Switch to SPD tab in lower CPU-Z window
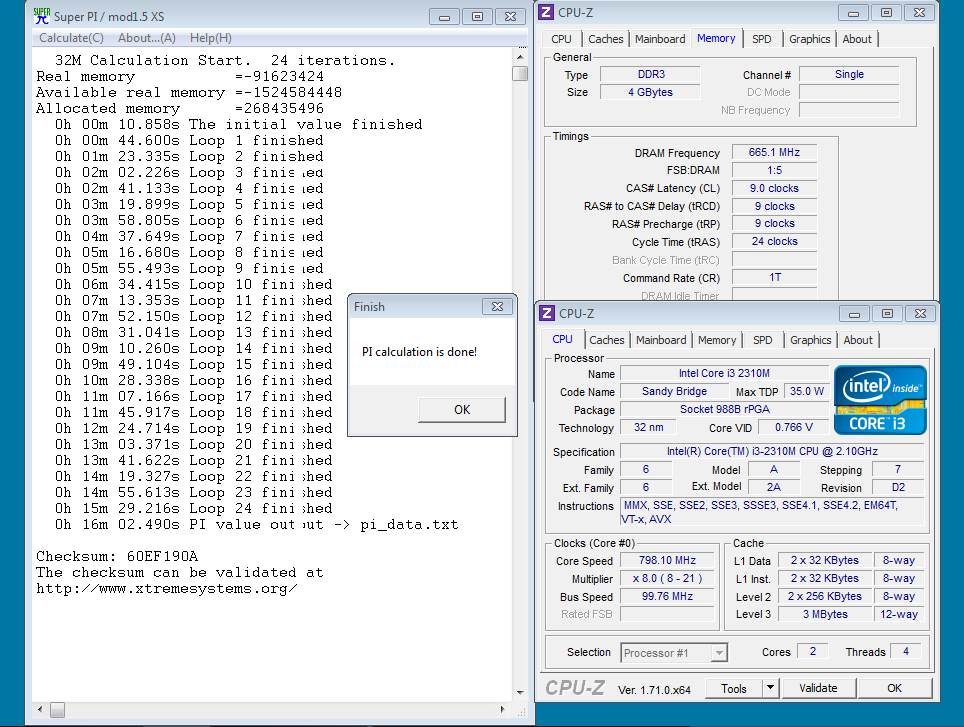 [763, 340]
